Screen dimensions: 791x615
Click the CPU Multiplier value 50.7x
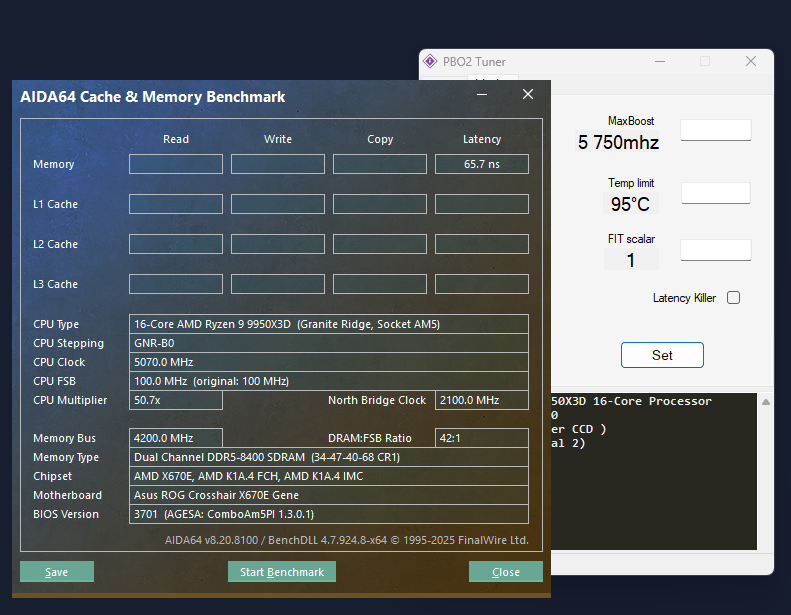[176, 400]
